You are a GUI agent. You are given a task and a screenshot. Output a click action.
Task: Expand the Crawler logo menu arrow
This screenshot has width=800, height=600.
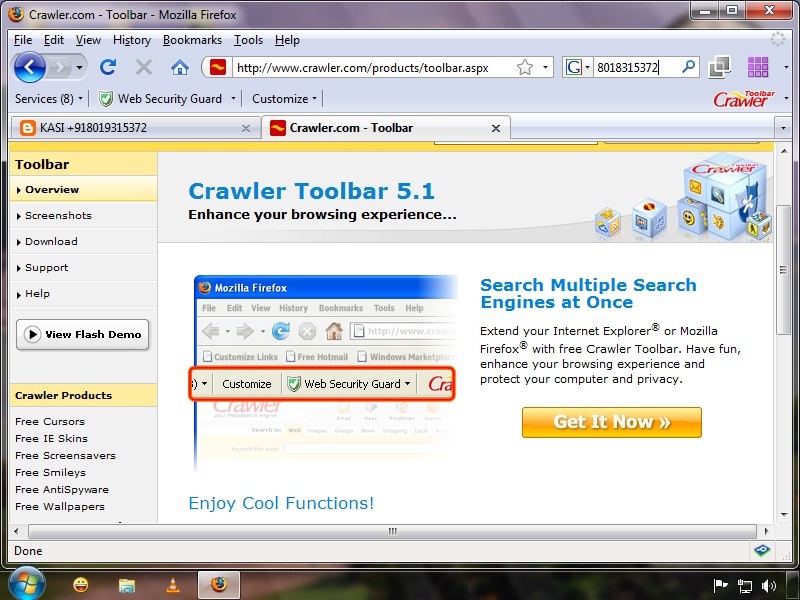(786, 98)
